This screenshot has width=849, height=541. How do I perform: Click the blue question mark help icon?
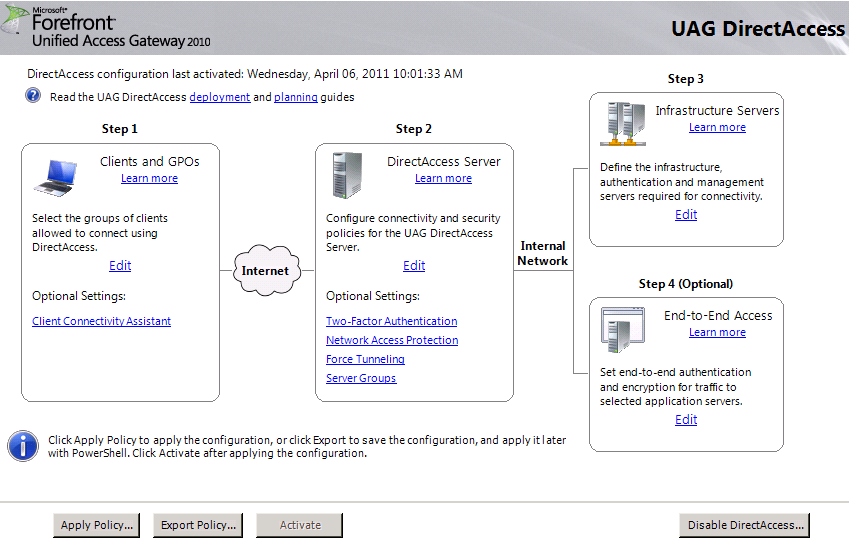pyautogui.click(x=33, y=96)
